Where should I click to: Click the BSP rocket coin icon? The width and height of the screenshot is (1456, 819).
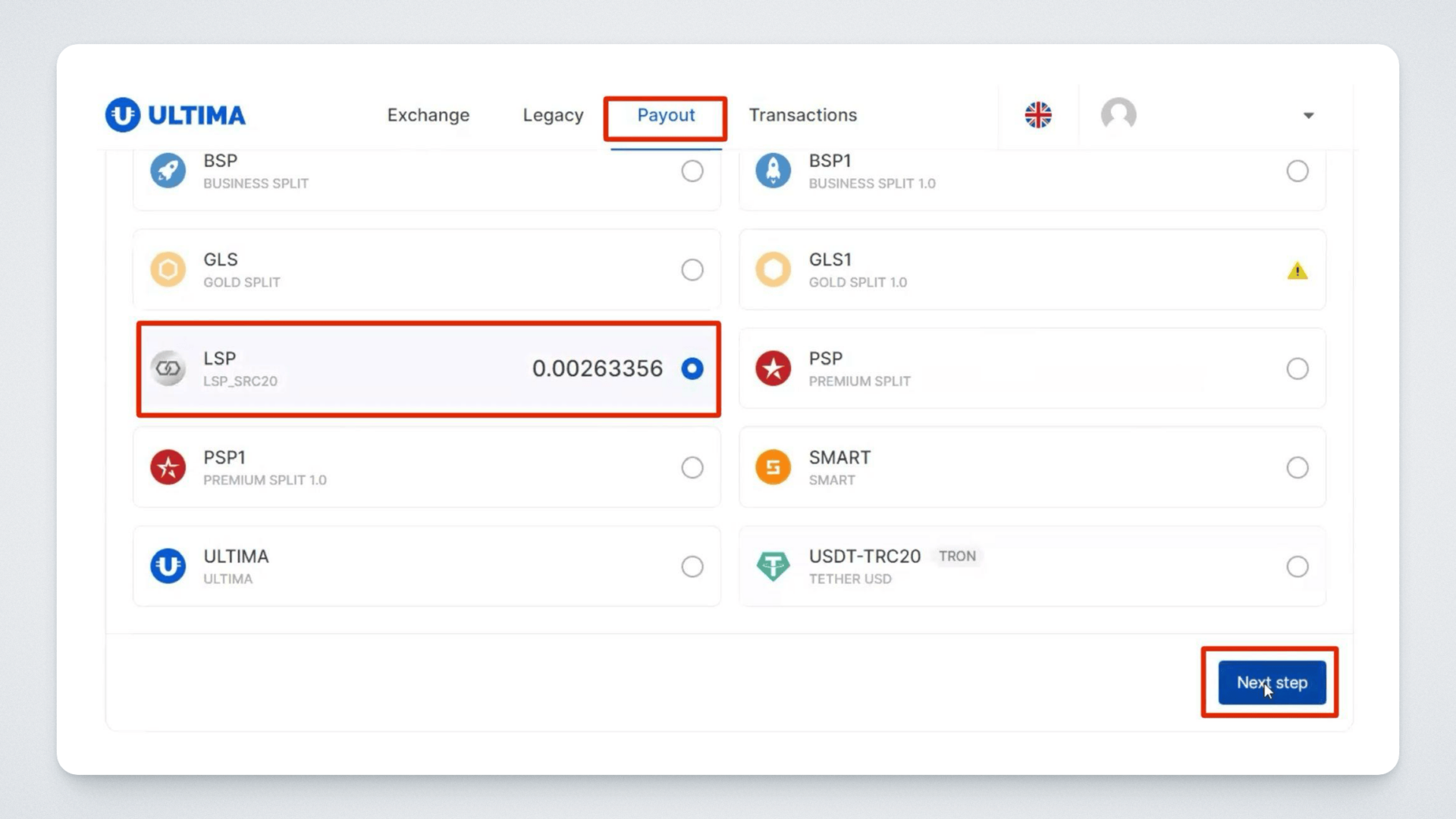[168, 171]
